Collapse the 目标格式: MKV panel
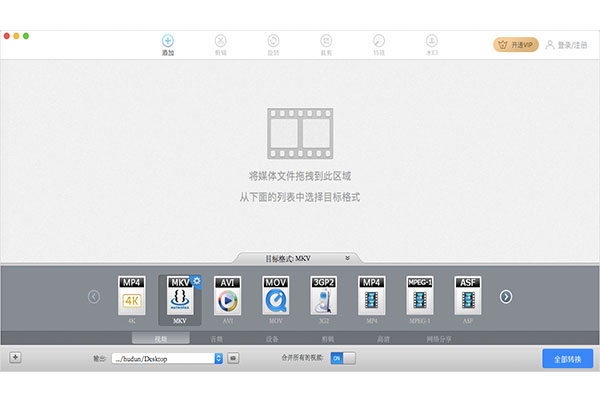The height and width of the screenshot is (400, 600). click(x=347, y=258)
